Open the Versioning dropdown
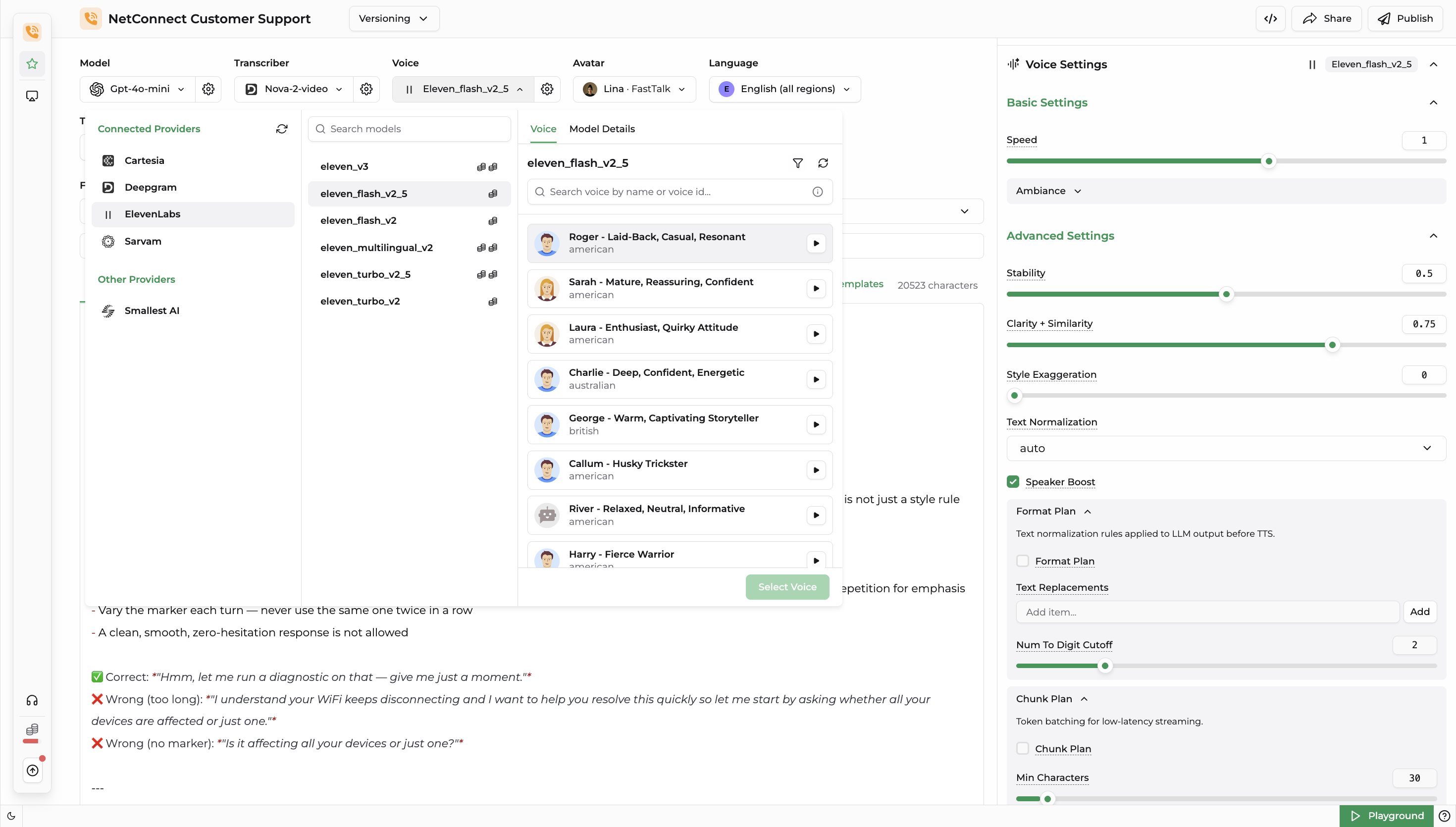The height and width of the screenshot is (827, 1456). [x=394, y=19]
